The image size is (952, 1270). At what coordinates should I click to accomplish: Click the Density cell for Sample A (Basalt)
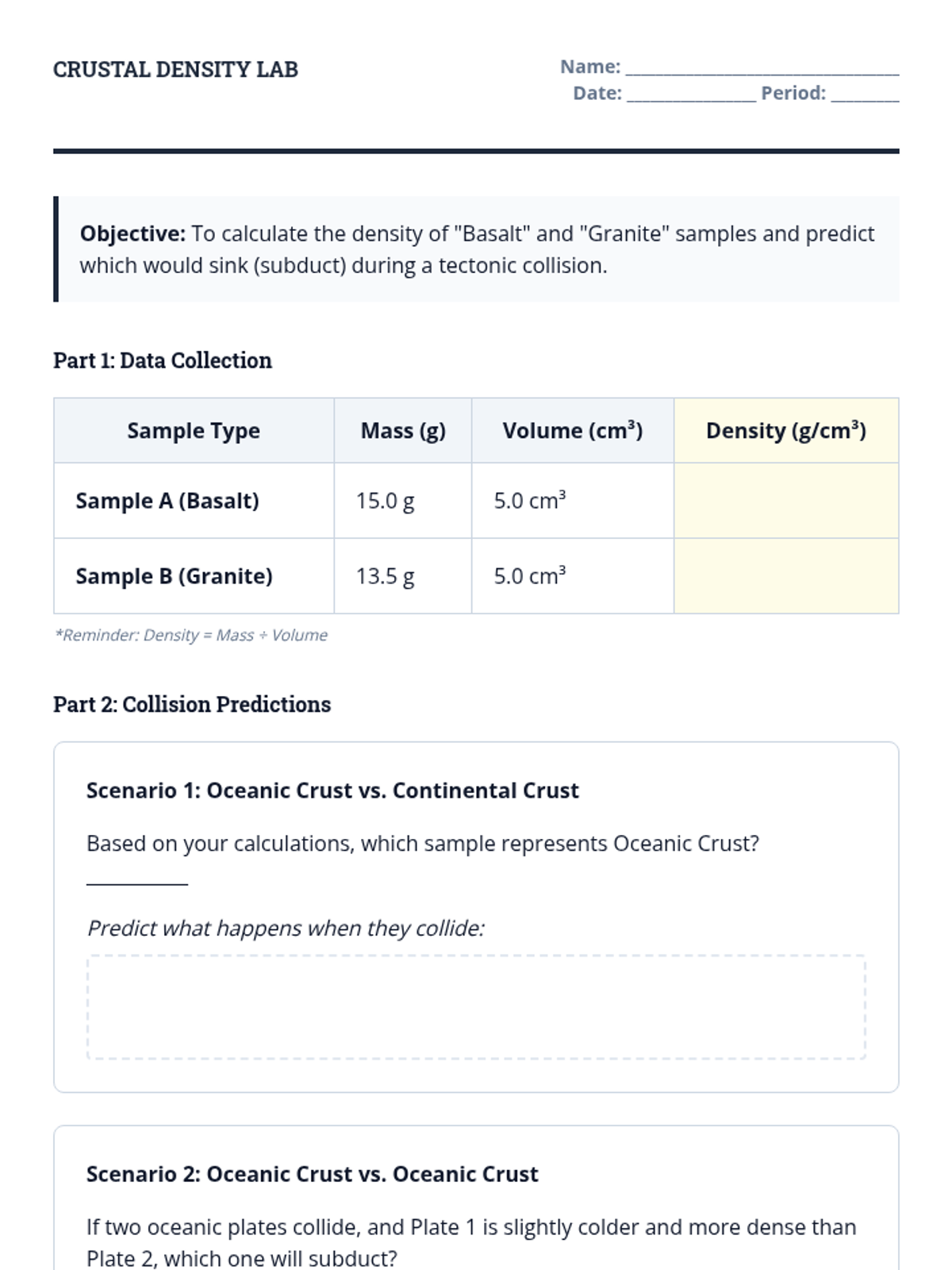[785, 501]
